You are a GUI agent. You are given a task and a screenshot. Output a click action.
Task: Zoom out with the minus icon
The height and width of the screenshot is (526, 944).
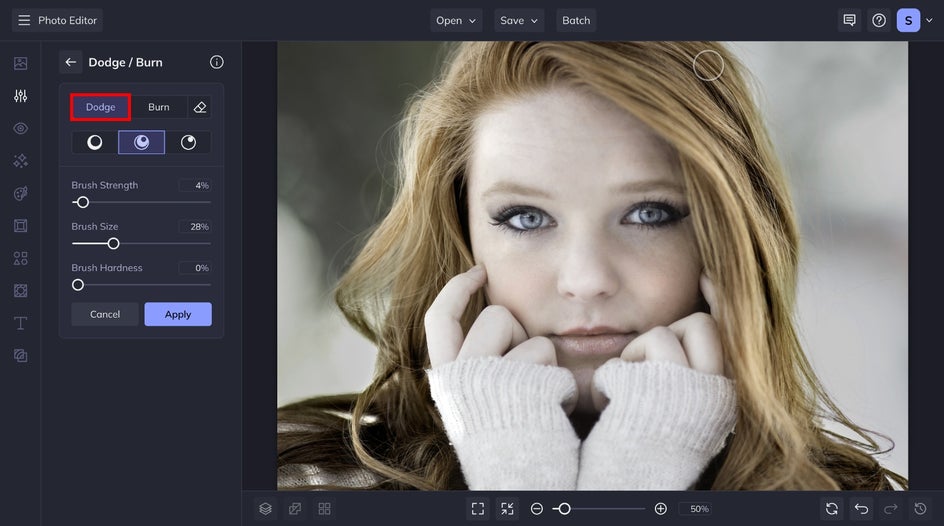point(536,509)
